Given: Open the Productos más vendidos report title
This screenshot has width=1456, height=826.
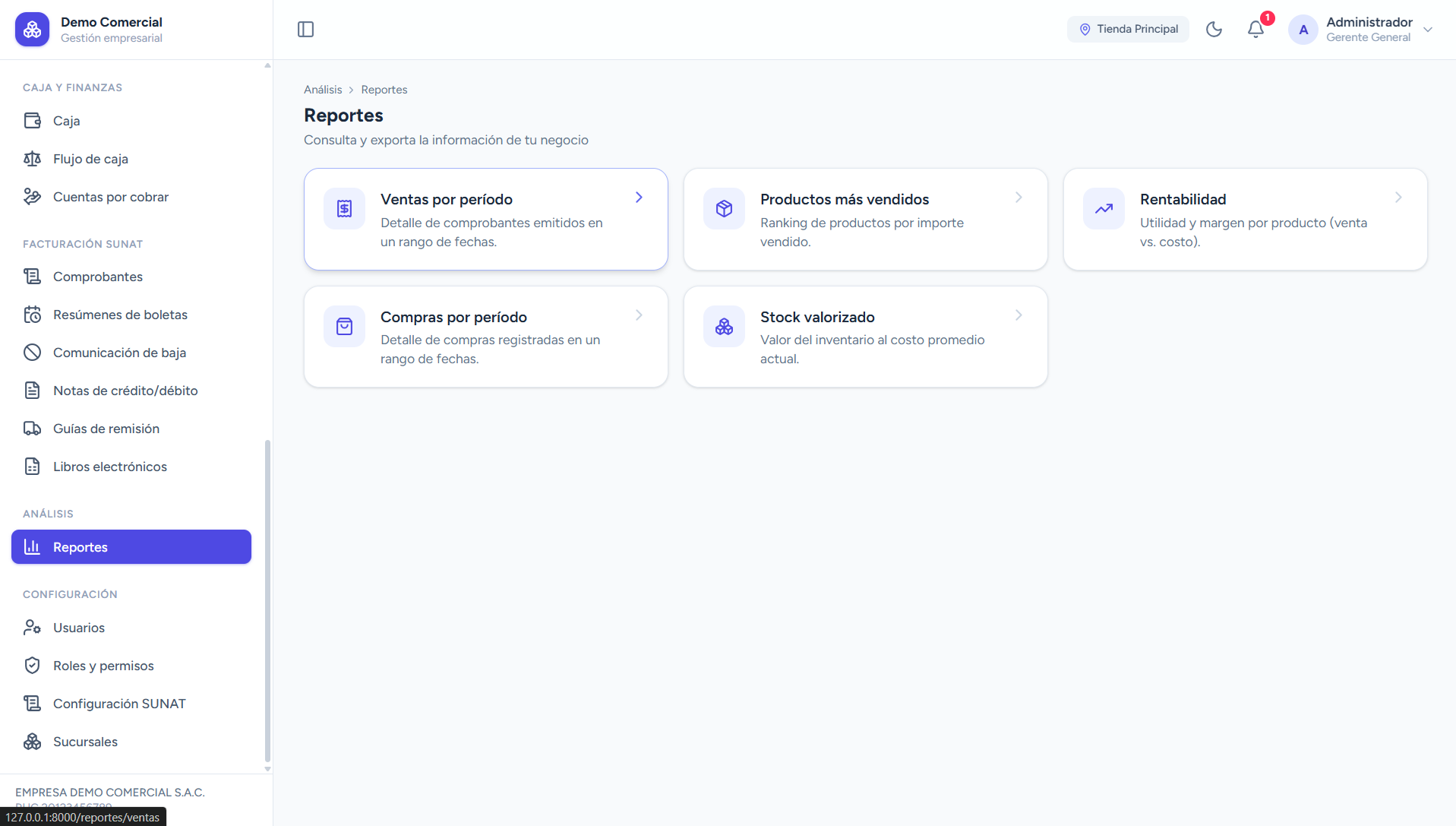Looking at the screenshot, I should 845,199.
